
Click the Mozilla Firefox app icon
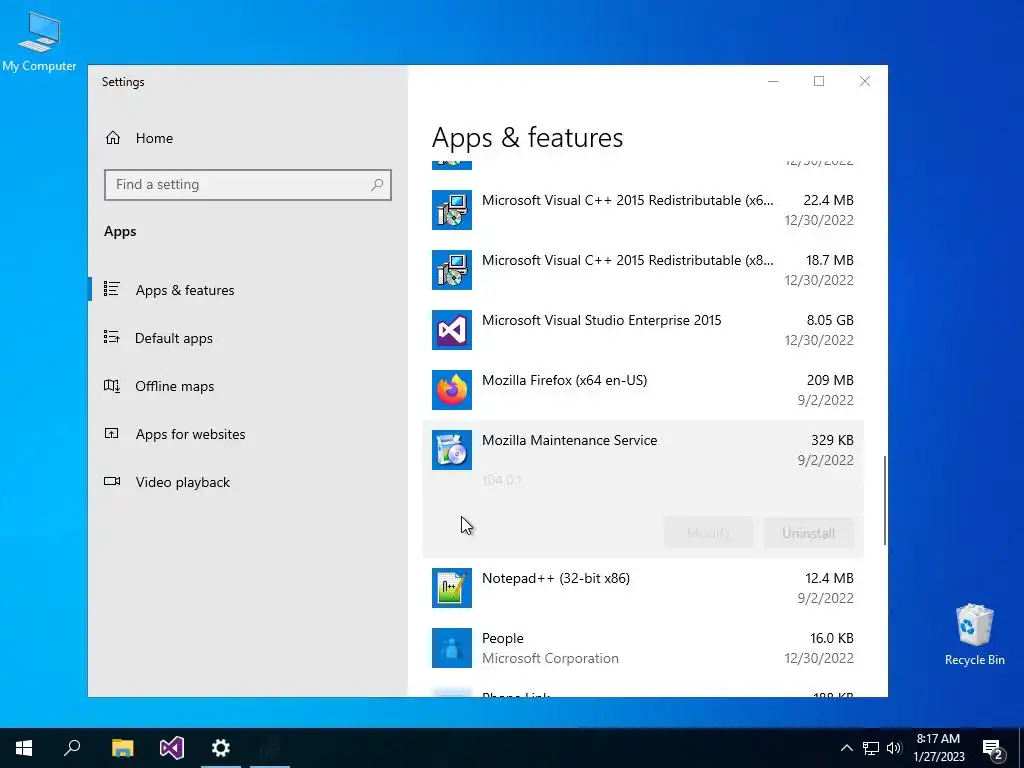[x=452, y=390]
